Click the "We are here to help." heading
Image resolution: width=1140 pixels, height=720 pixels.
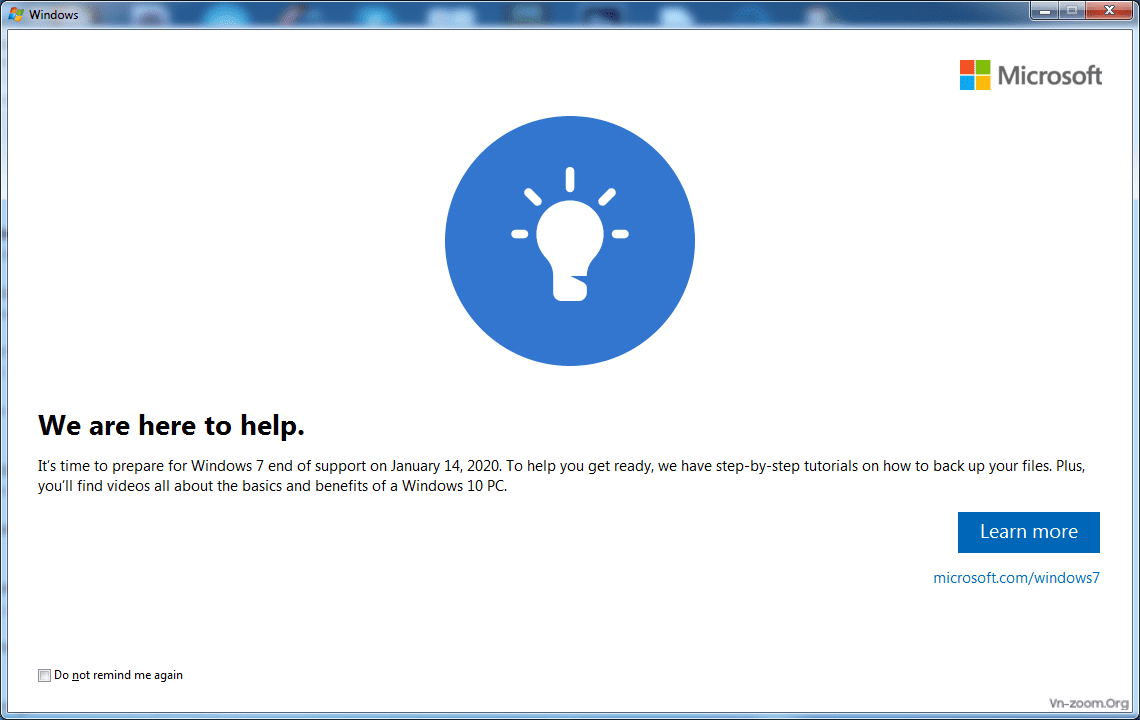[x=171, y=426]
